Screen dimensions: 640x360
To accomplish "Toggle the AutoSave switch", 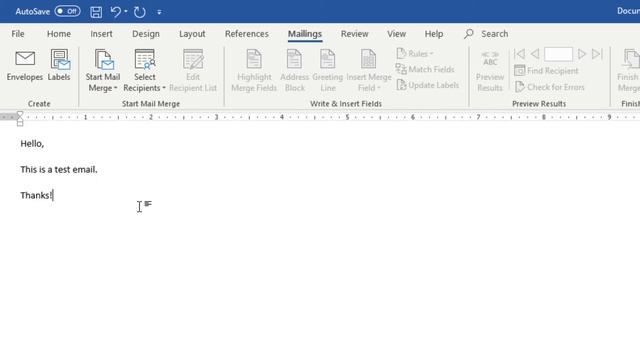I will point(67,11).
